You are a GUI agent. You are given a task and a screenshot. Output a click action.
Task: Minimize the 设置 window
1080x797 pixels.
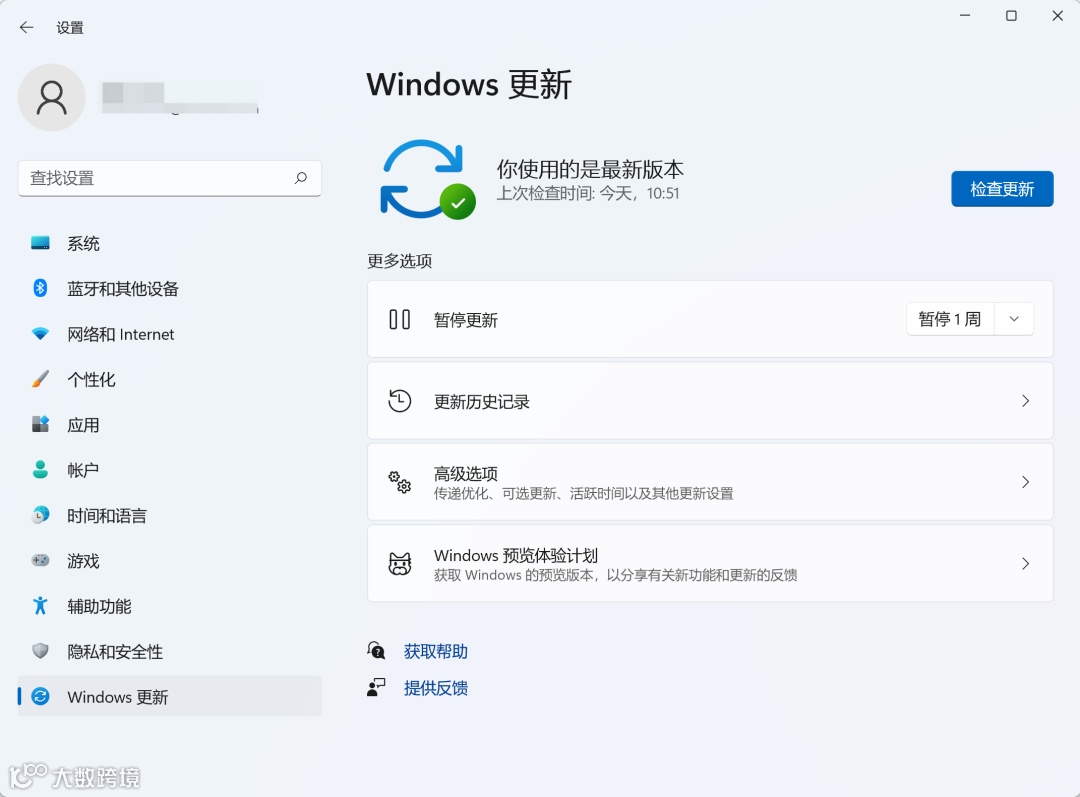tap(965, 15)
